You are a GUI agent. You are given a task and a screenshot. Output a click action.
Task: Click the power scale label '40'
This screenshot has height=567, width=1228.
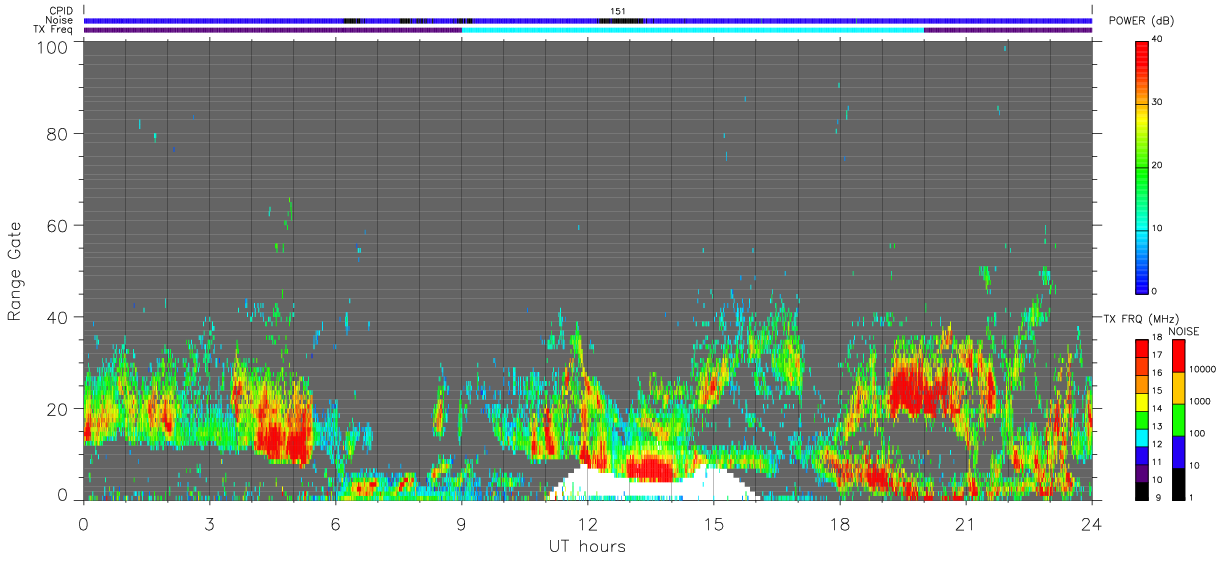click(x=1156, y=39)
